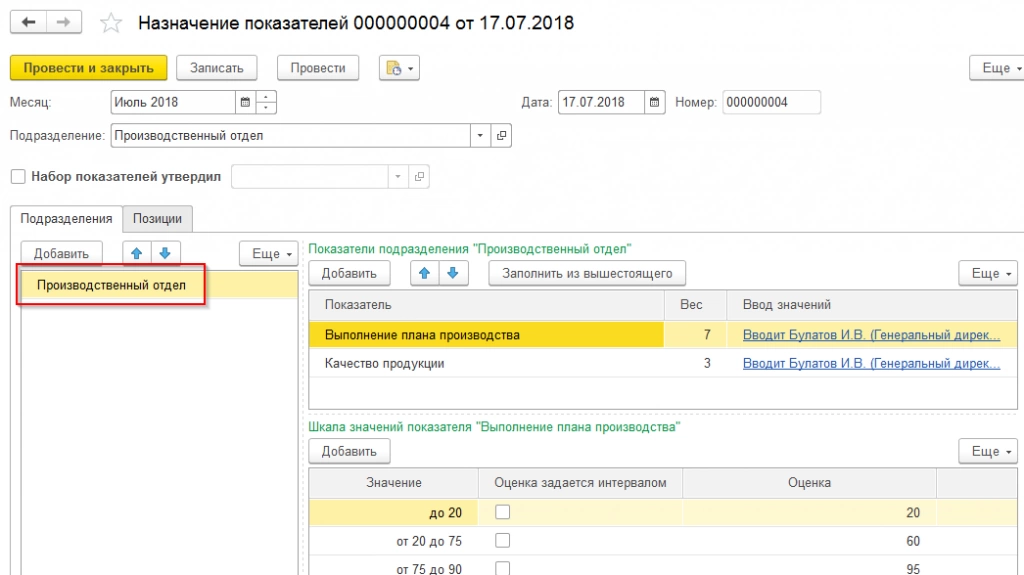Click Оценка задается интервалом column header
Viewport: 1024px width, 575px height.
tap(580, 483)
